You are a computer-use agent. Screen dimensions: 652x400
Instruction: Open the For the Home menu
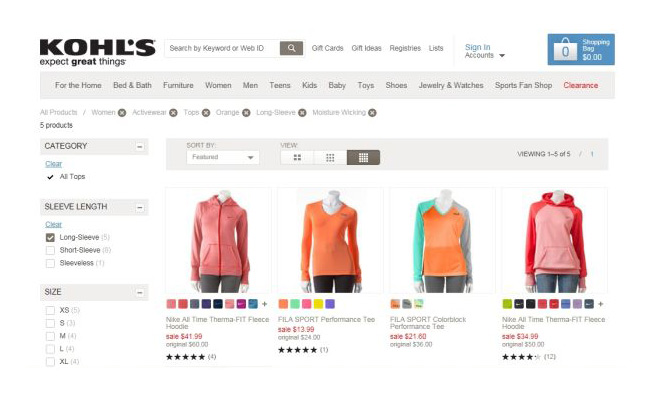78,85
